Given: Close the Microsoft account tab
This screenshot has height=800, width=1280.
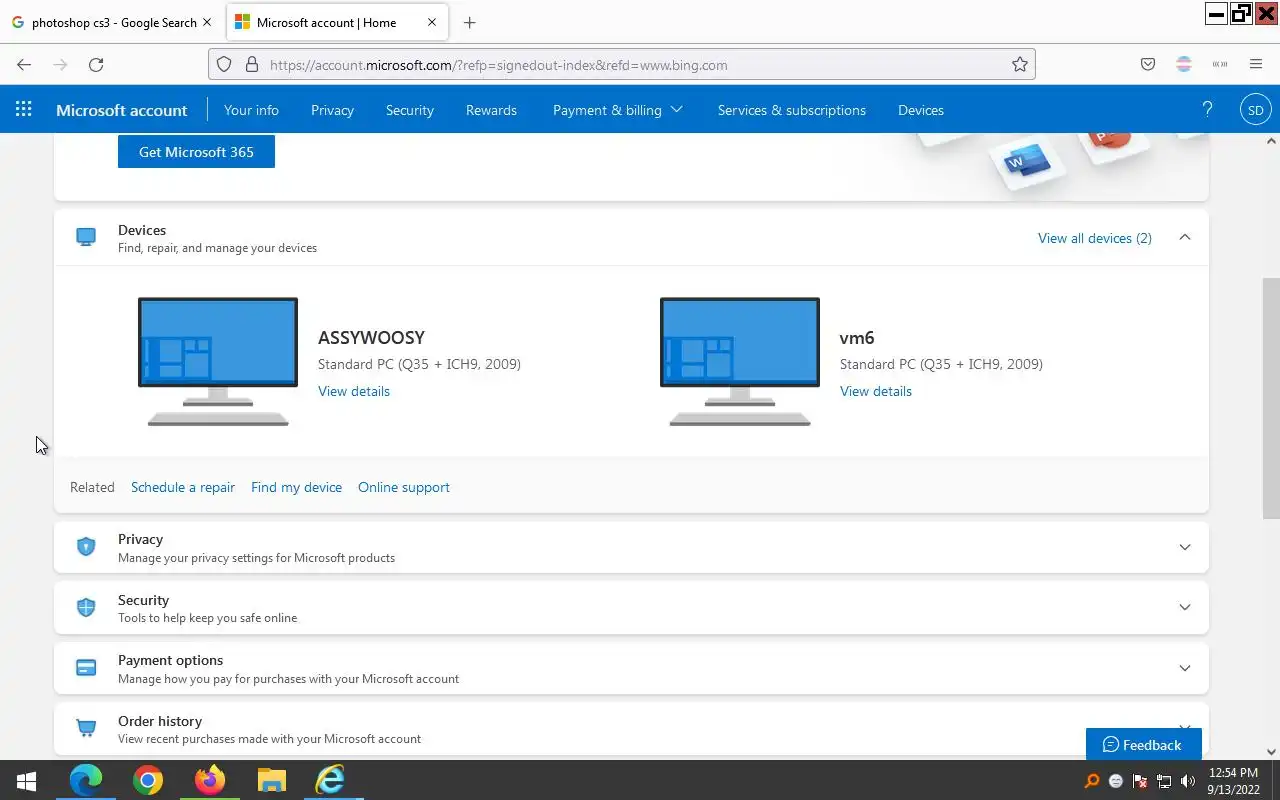Looking at the screenshot, I should [x=432, y=22].
